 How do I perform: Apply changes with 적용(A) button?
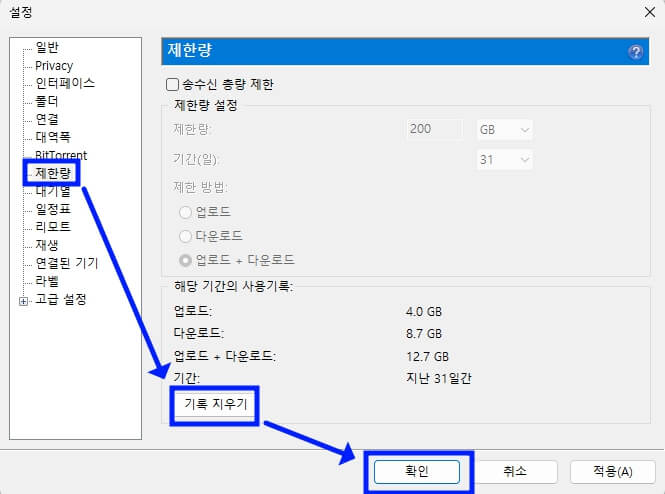pos(612,472)
